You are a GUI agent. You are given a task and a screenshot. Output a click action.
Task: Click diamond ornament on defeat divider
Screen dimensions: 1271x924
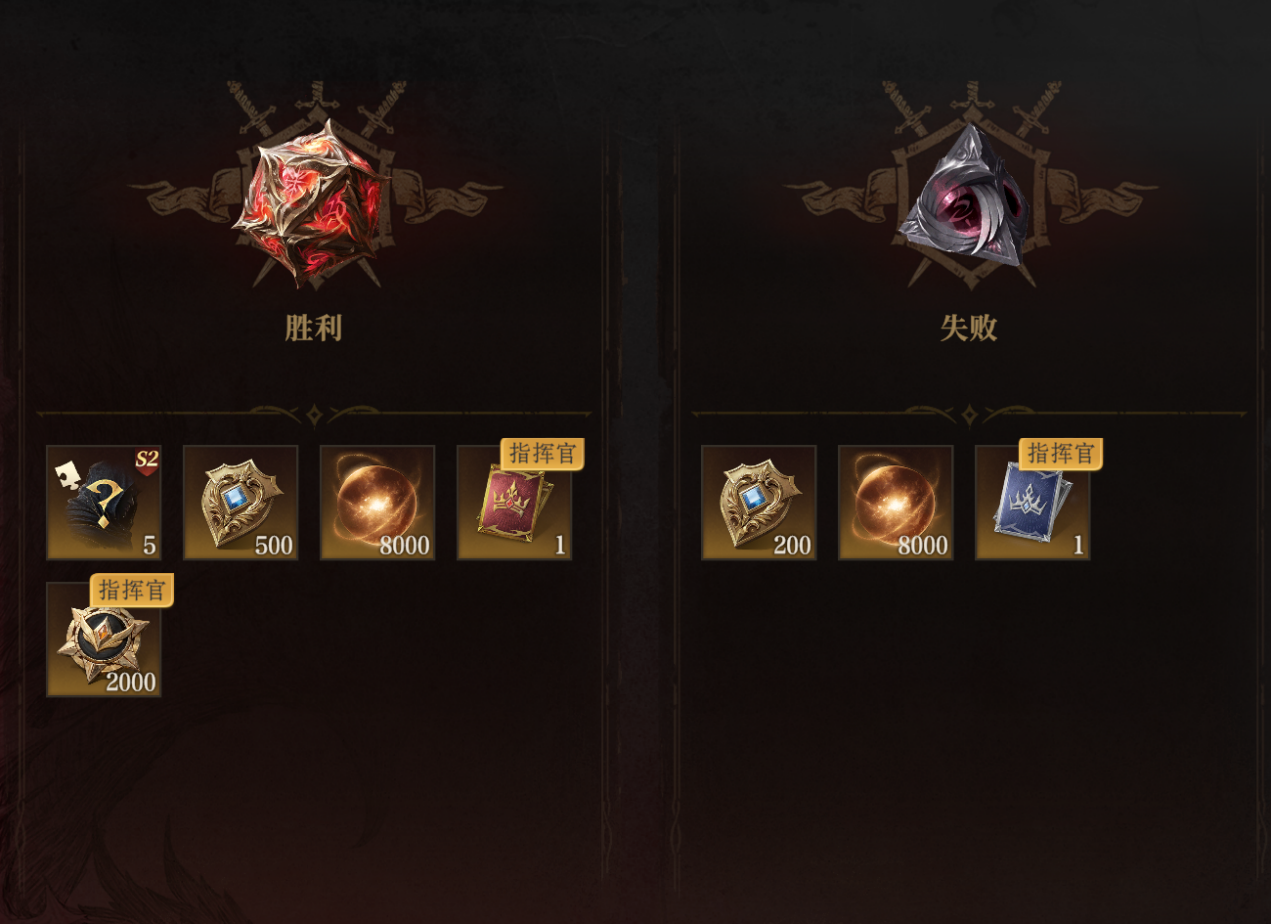969,414
